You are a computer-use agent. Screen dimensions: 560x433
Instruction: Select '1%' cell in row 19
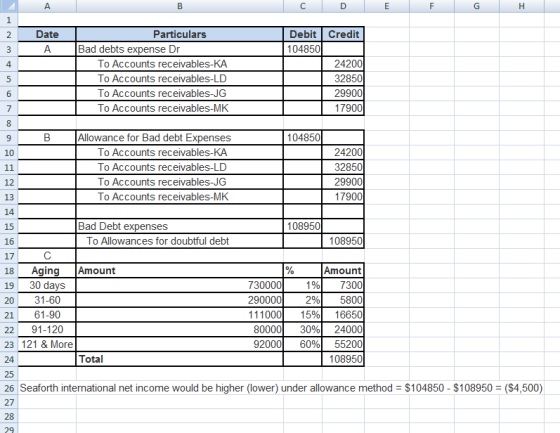tap(303, 285)
